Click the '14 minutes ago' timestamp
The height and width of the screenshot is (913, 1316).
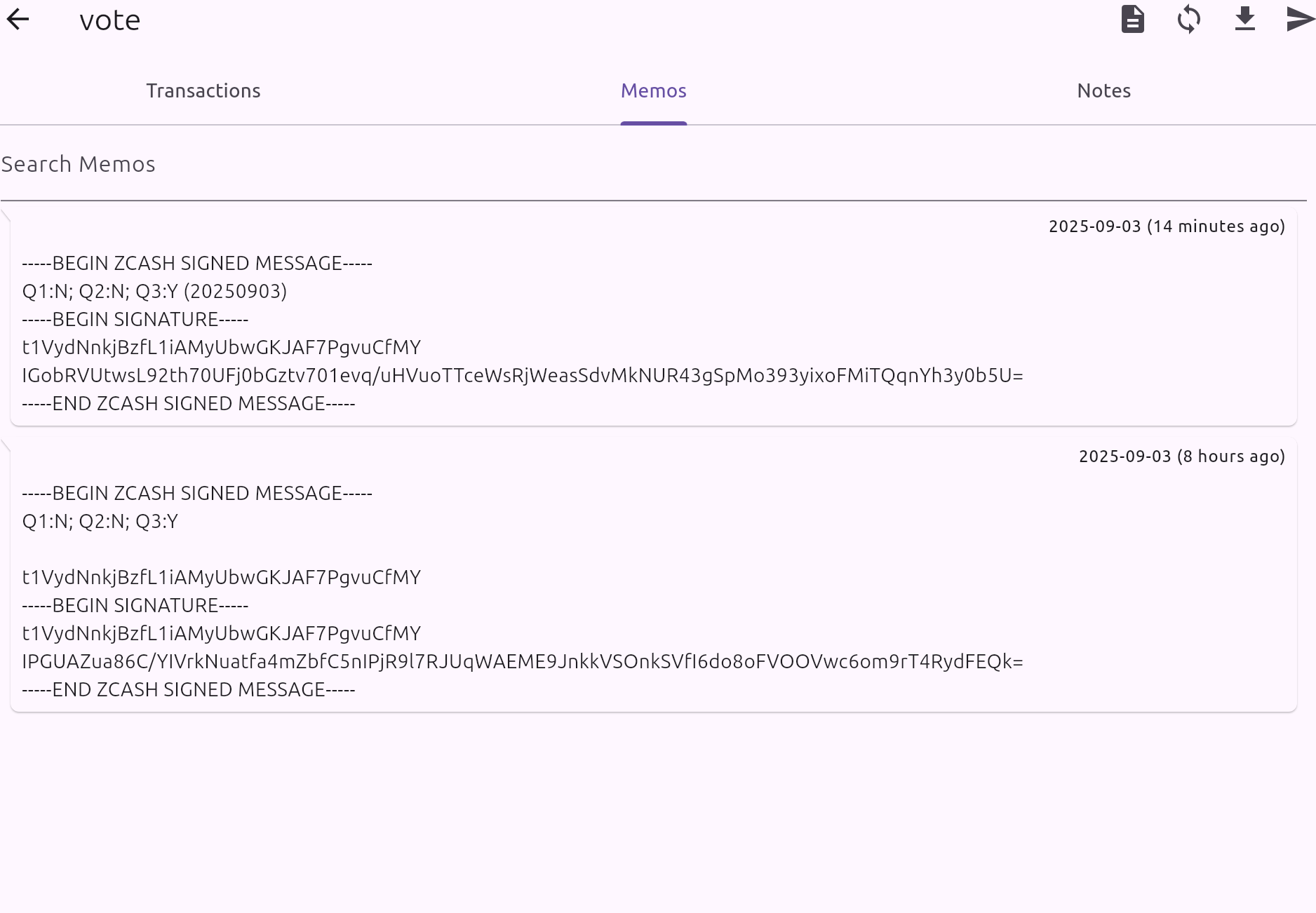[1167, 226]
